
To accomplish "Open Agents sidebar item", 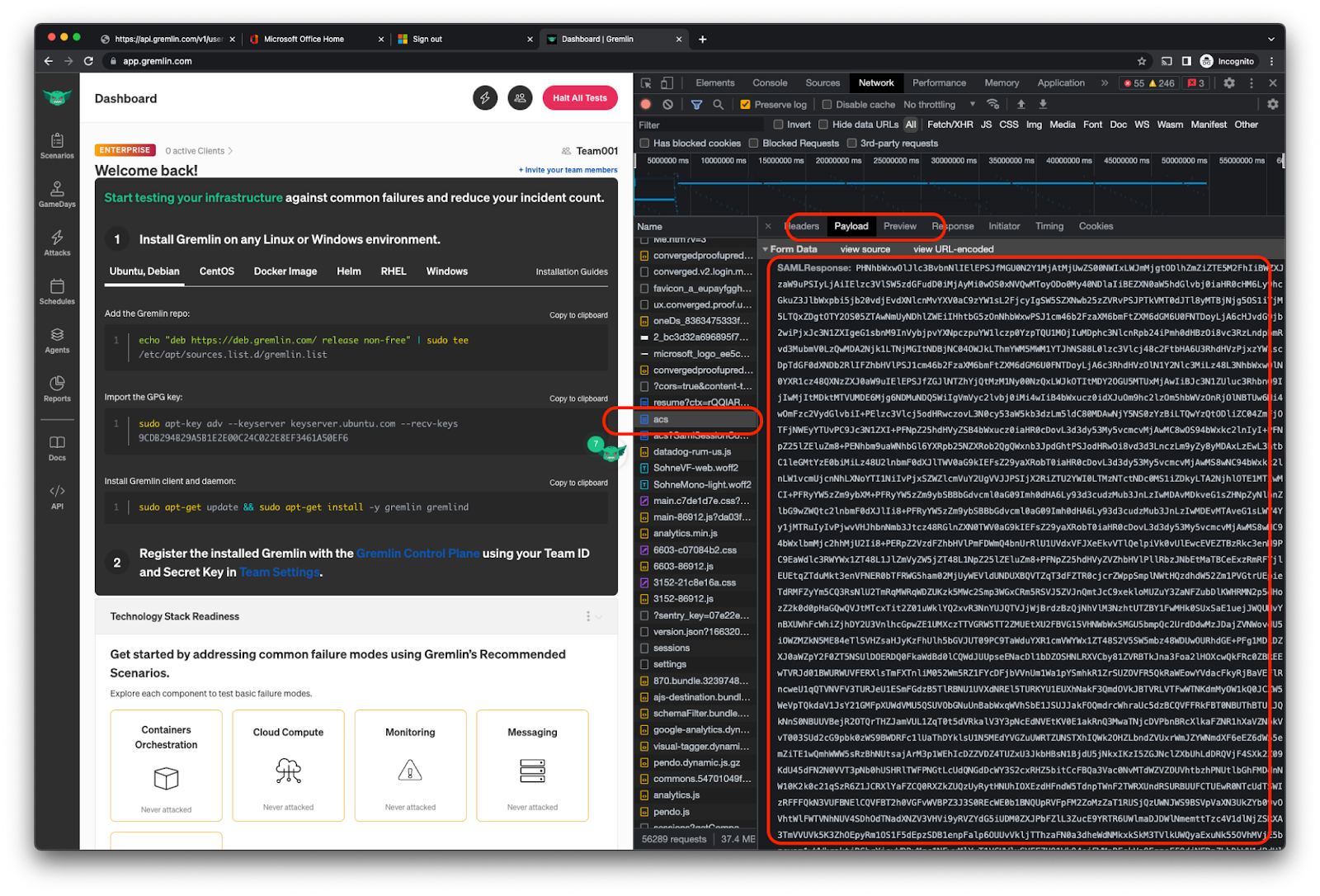I will (57, 341).
